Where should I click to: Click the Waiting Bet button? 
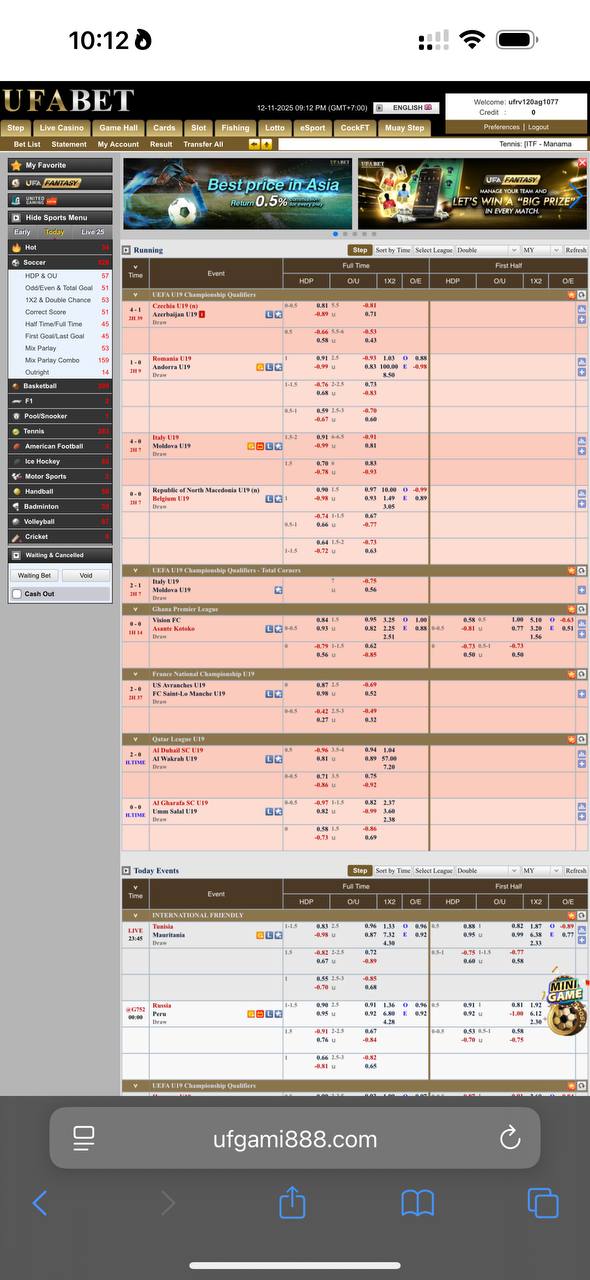(x=35, y=575)
